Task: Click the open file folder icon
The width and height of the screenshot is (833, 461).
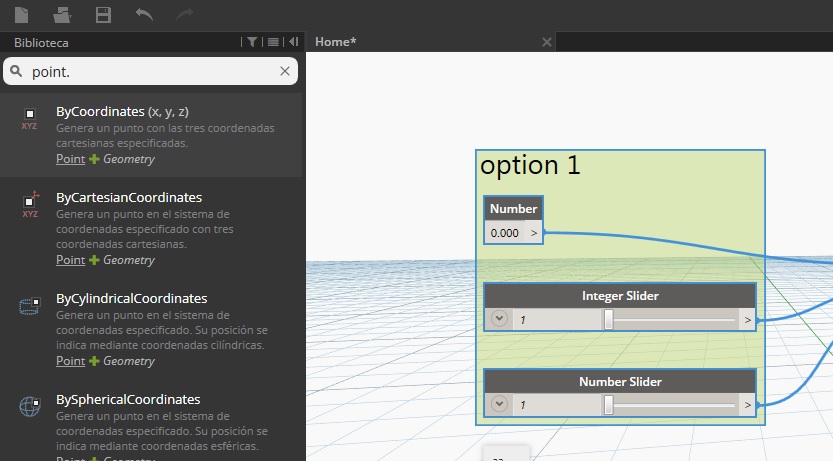Action: tap(62, 14)
